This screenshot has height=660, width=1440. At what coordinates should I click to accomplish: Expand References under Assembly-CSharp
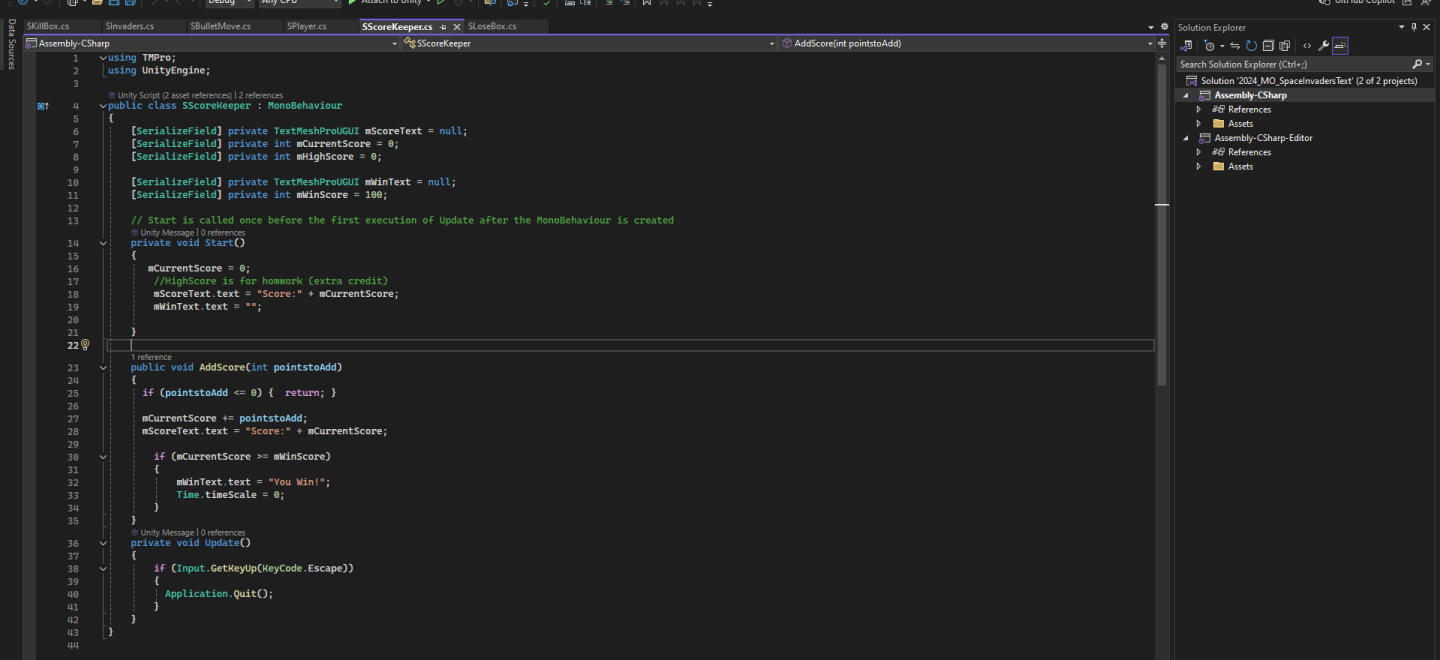click(x=1199, y=110)
